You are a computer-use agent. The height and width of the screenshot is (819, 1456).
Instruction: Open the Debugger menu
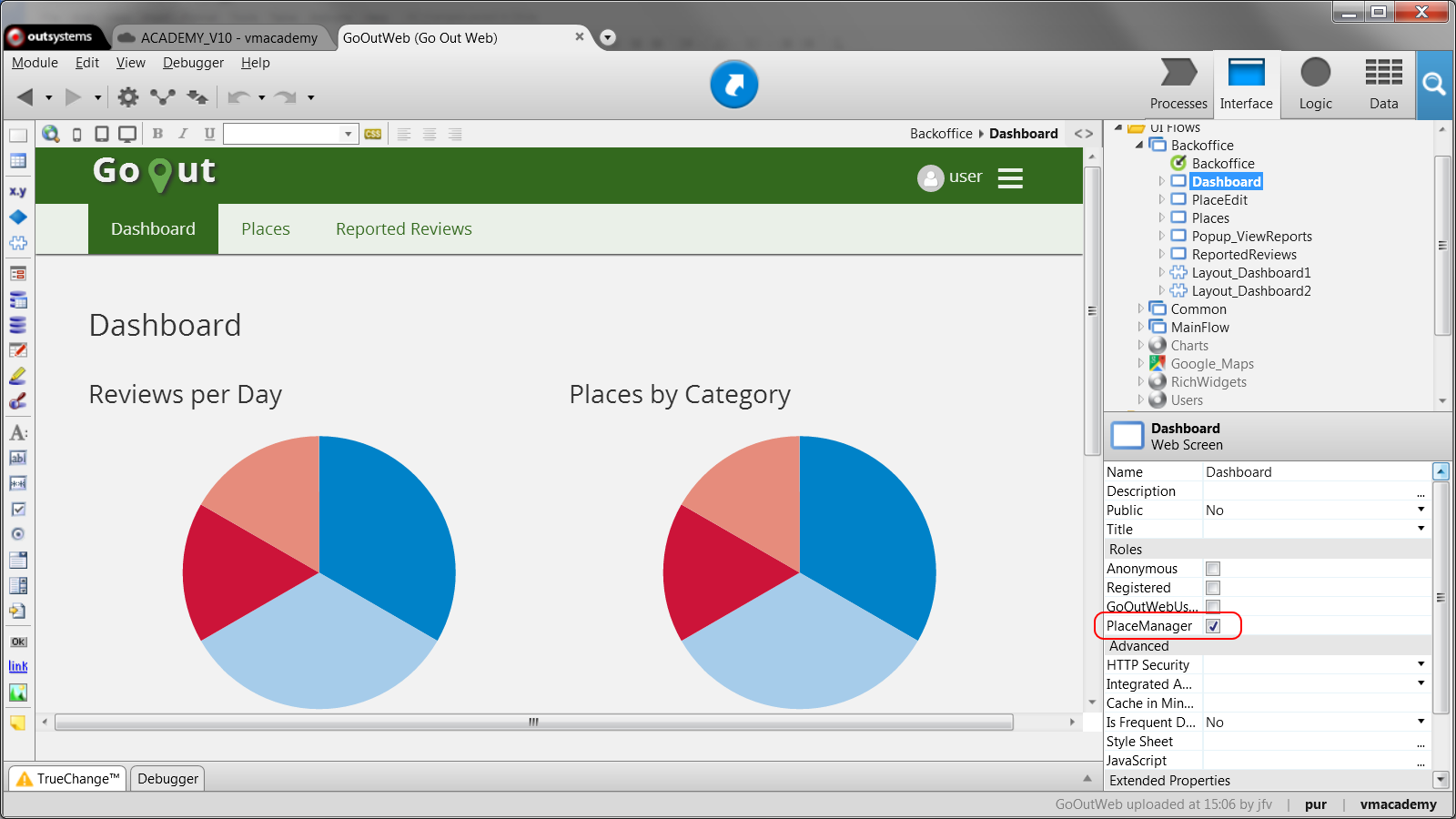click(193, 63)
